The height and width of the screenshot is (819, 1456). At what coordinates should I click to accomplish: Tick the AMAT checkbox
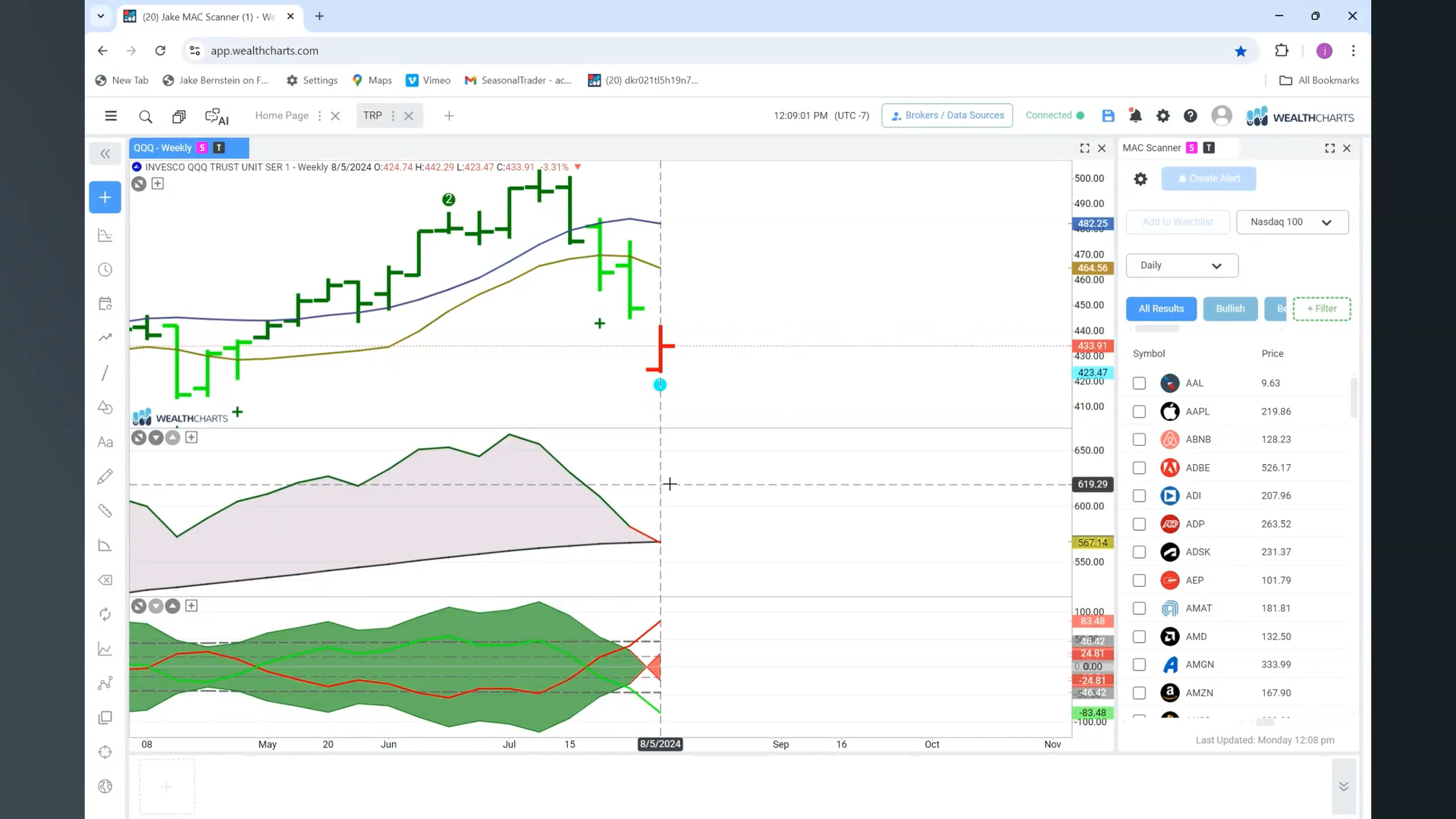pyautogui.click(x=1139, y=608)
